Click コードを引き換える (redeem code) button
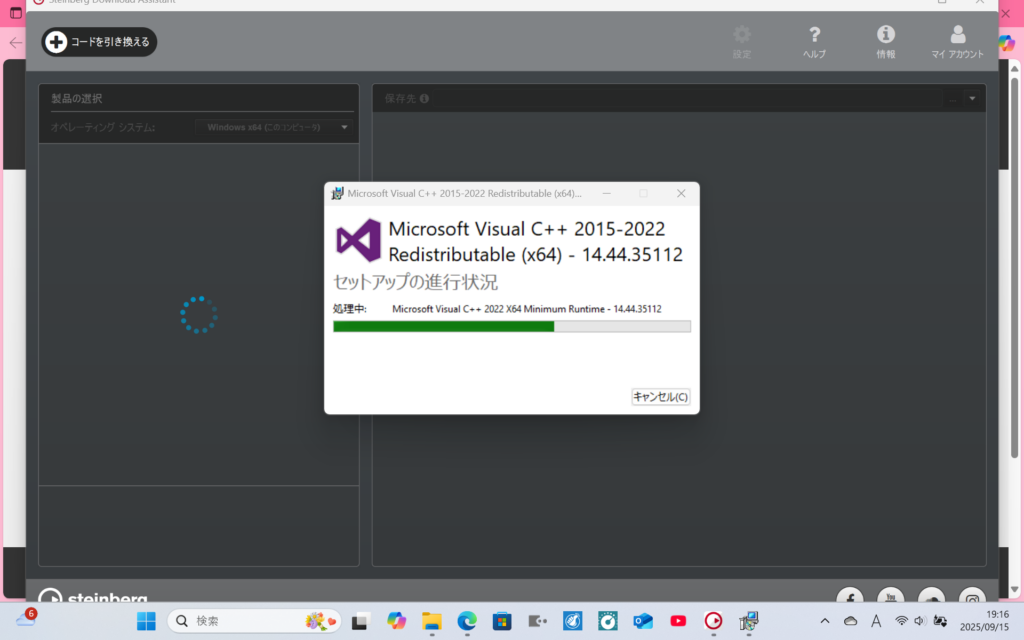The height and width of the screenshot is (640, 1024). click(x=99, y=42)
